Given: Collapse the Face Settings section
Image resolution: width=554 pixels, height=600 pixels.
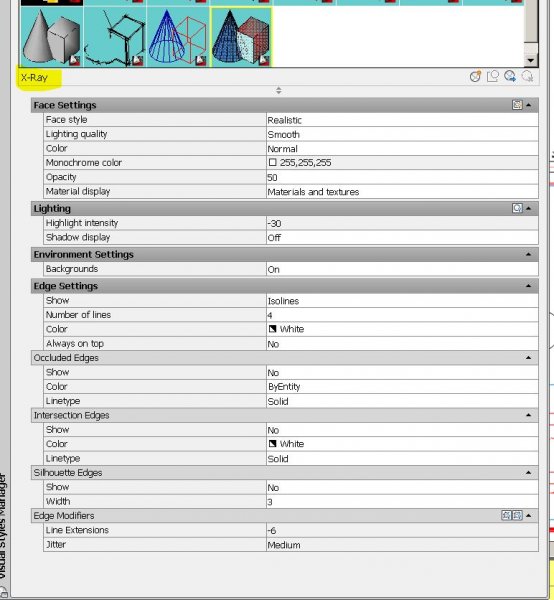Looking at the screenshot, I should 529,105.
